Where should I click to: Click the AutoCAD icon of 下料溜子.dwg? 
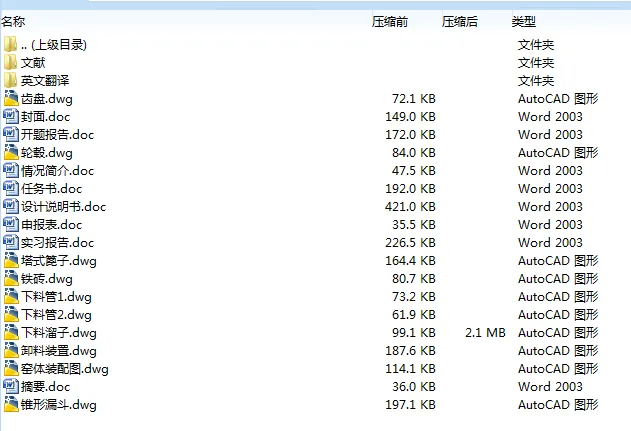11,332
